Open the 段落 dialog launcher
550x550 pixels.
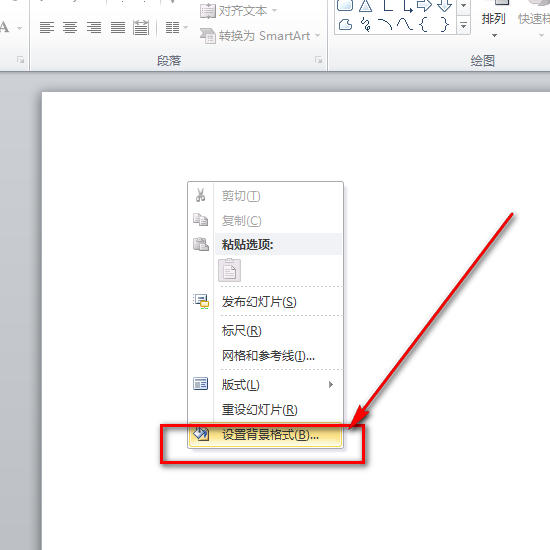[x=318, y=60]
